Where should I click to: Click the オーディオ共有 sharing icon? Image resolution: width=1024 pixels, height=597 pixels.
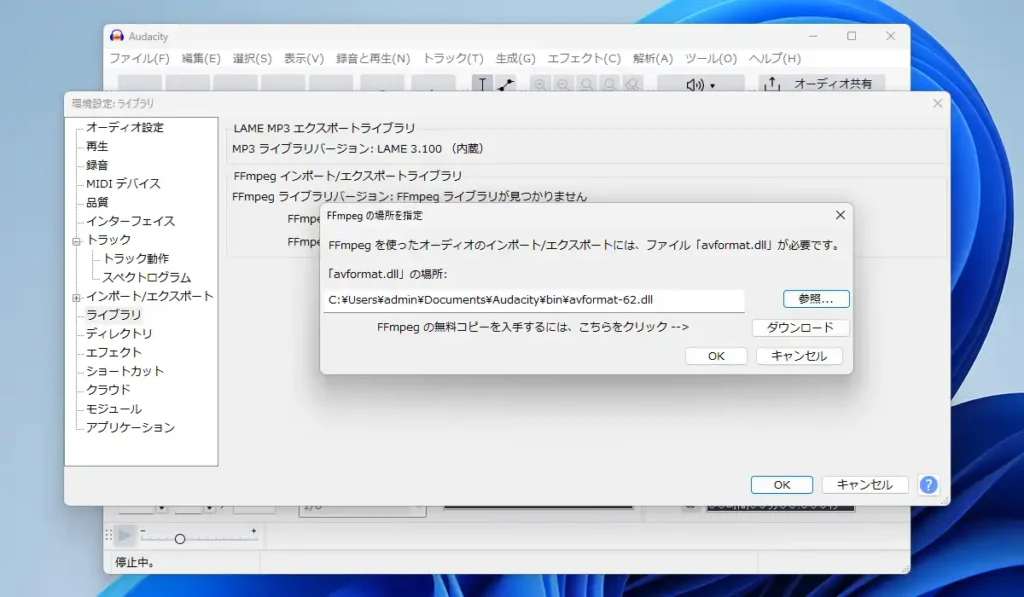tap(771, 84)
